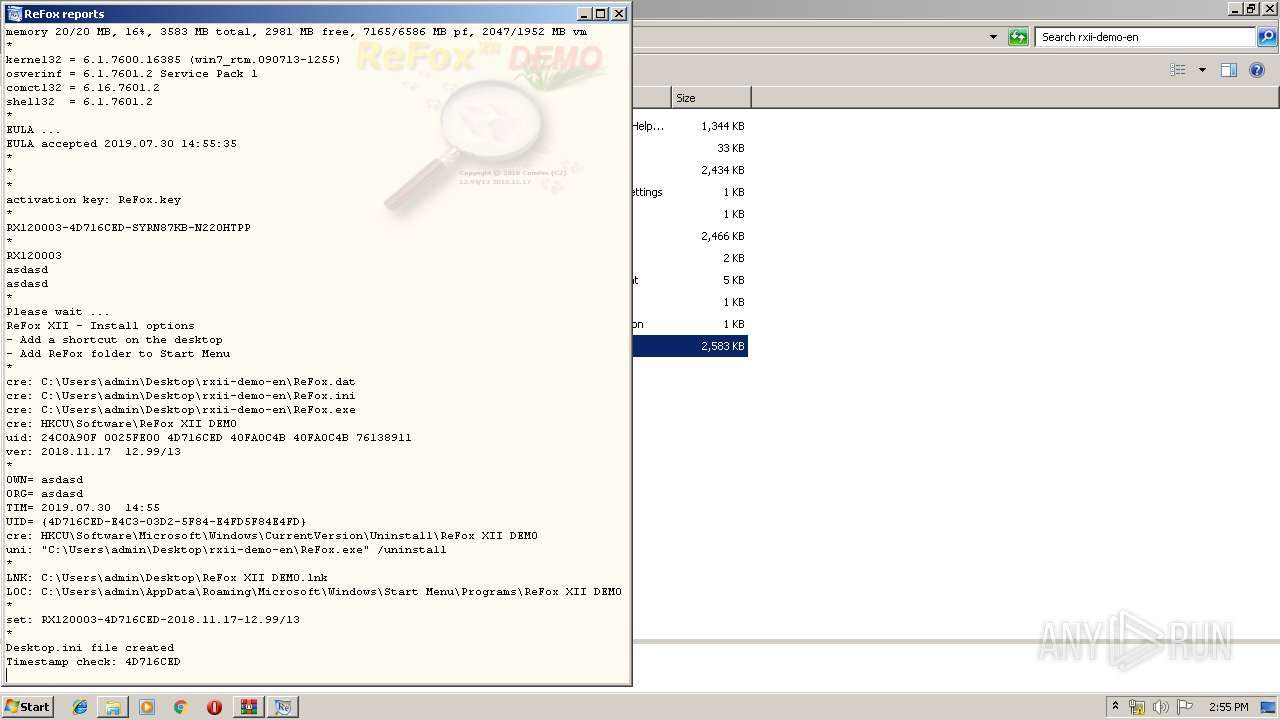This screenshot has width=1280, height=720.
Task: Click the 'OWN= asdasd' line
Action: click(x=45, y=480)
